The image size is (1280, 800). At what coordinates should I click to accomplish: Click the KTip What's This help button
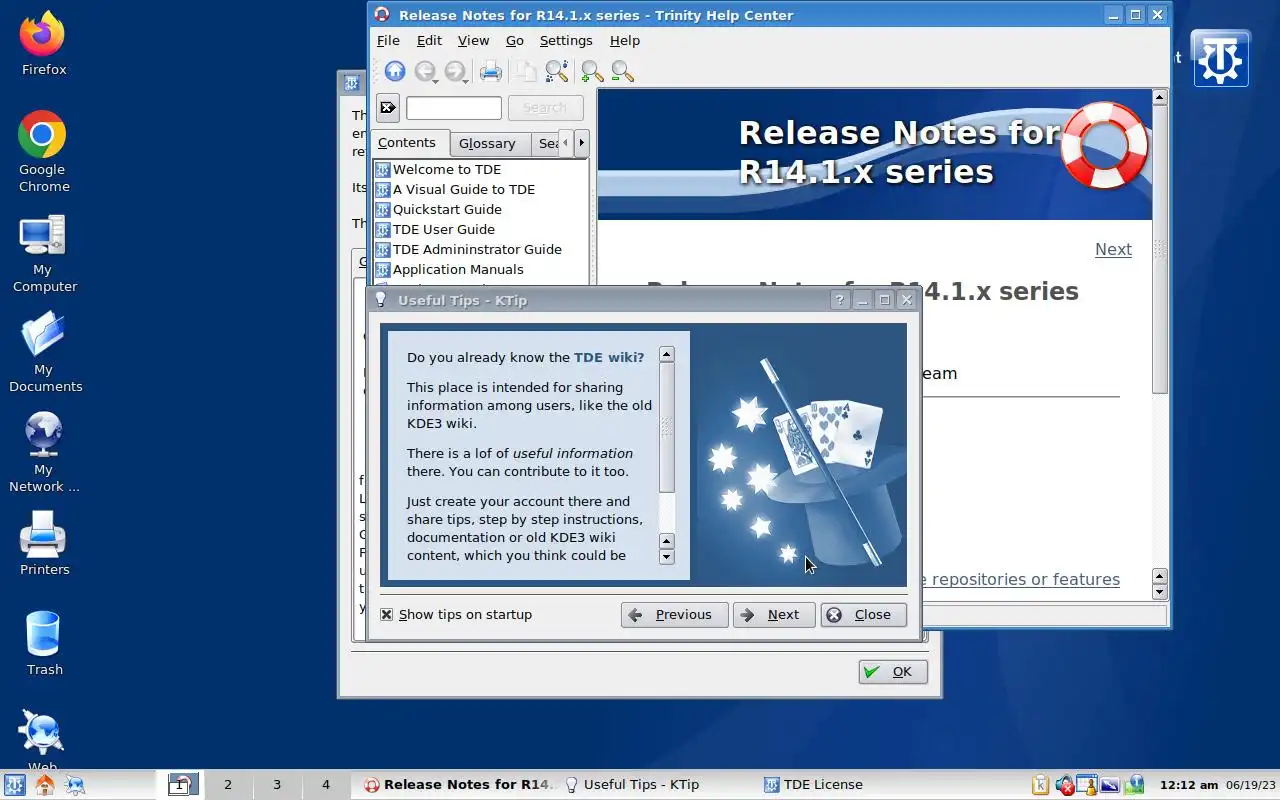[839, 300]
